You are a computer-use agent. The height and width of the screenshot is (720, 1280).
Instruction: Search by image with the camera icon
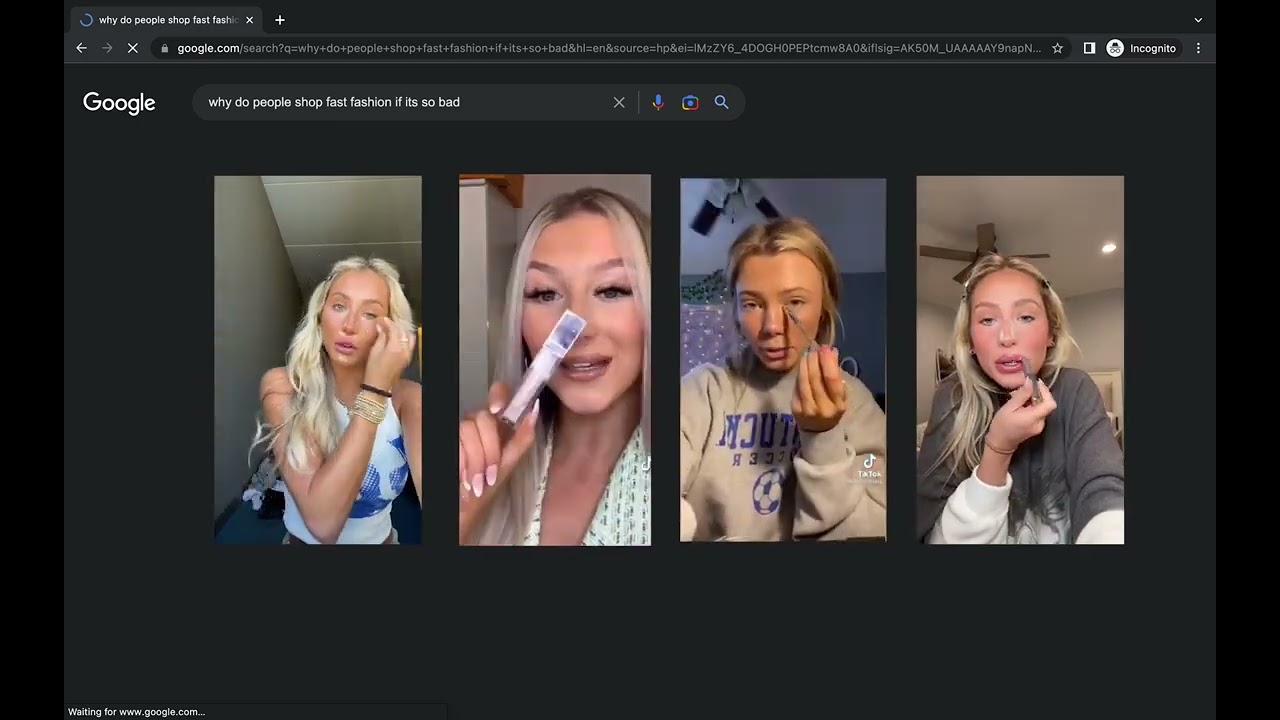coord(690,102)
